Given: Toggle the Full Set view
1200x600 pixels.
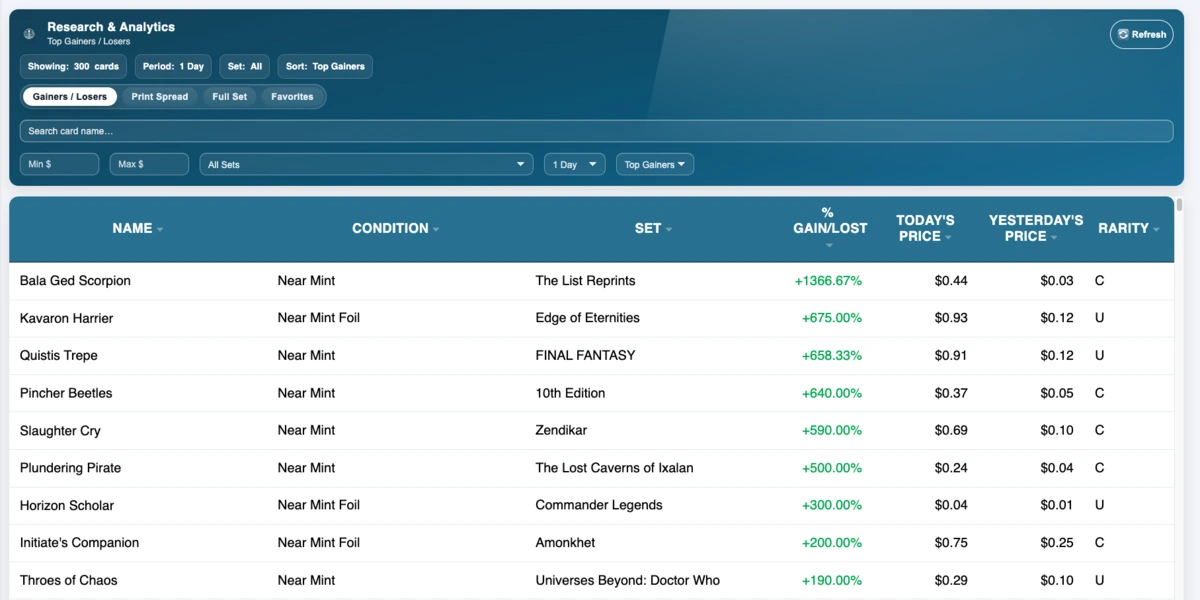Looking at the screenshot, I should point(229,96).
